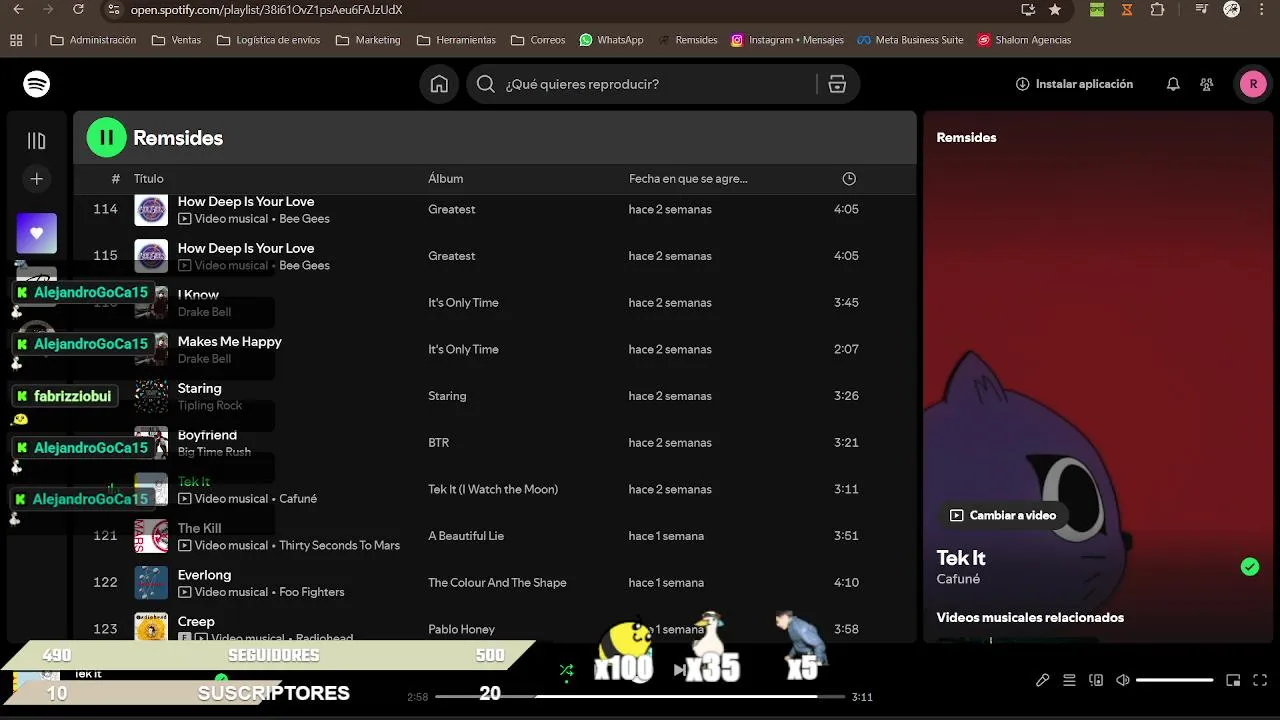This screenshot has width=1280, height=720.
Task: Open the miniplayer icon
Action: tap(1233, 680)
